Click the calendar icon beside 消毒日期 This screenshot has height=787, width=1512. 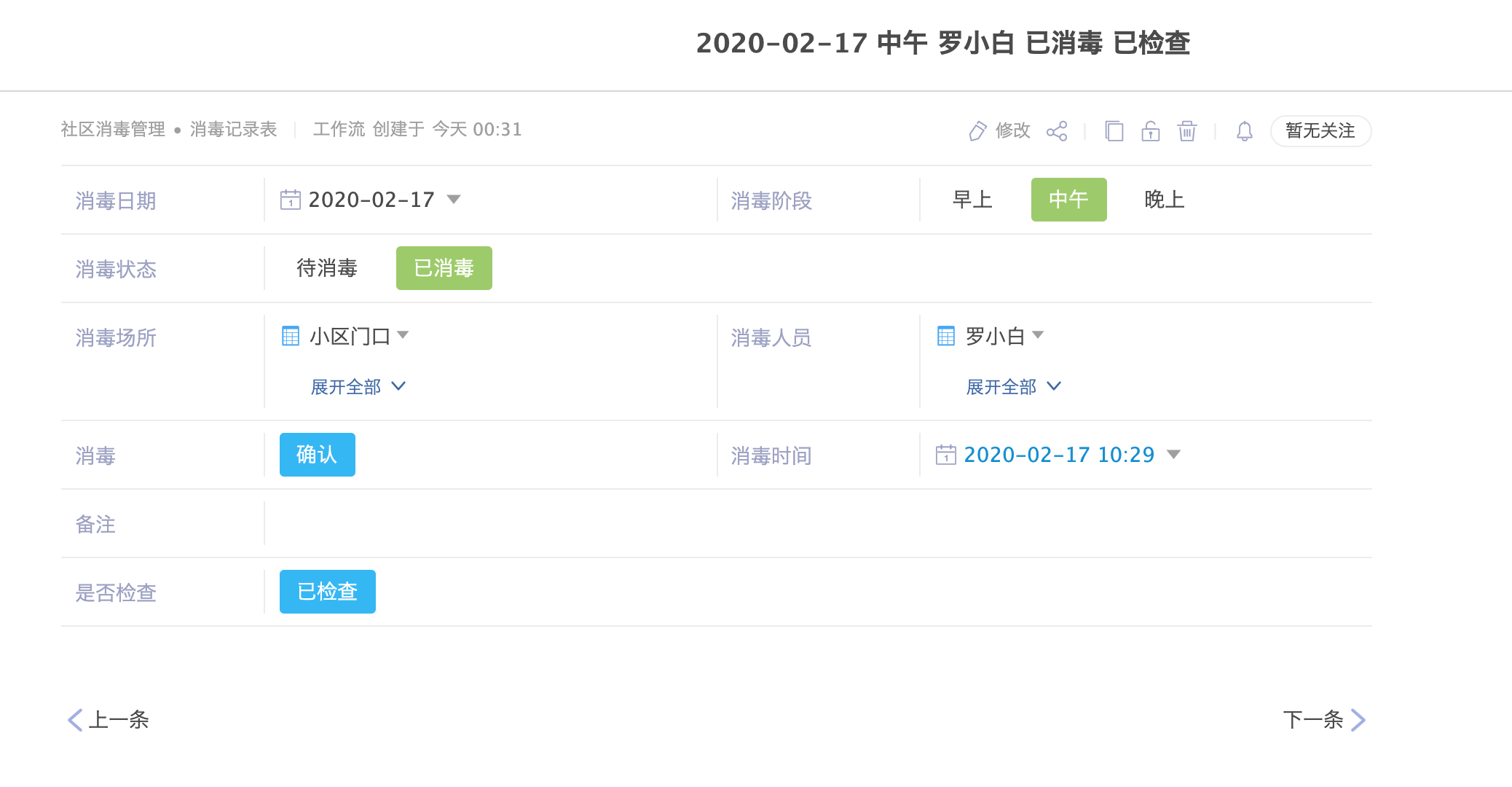point(291,200)
